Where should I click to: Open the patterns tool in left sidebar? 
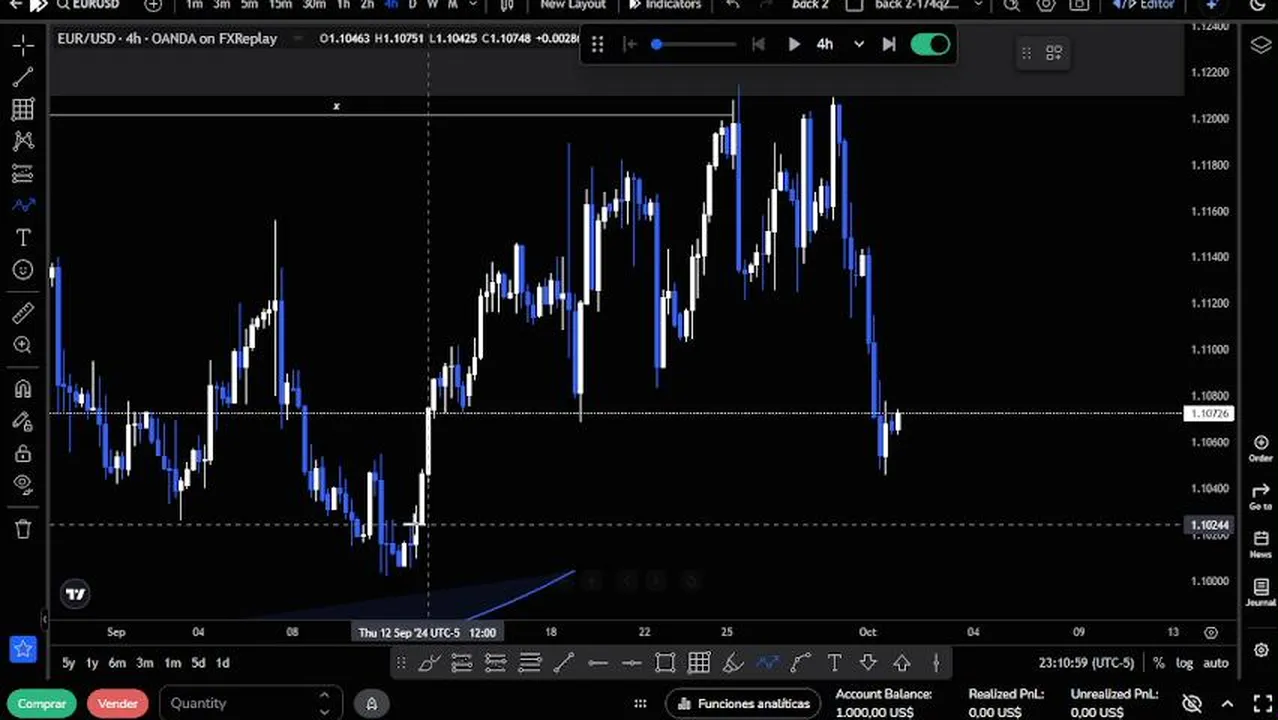click(x=23, y=141)
